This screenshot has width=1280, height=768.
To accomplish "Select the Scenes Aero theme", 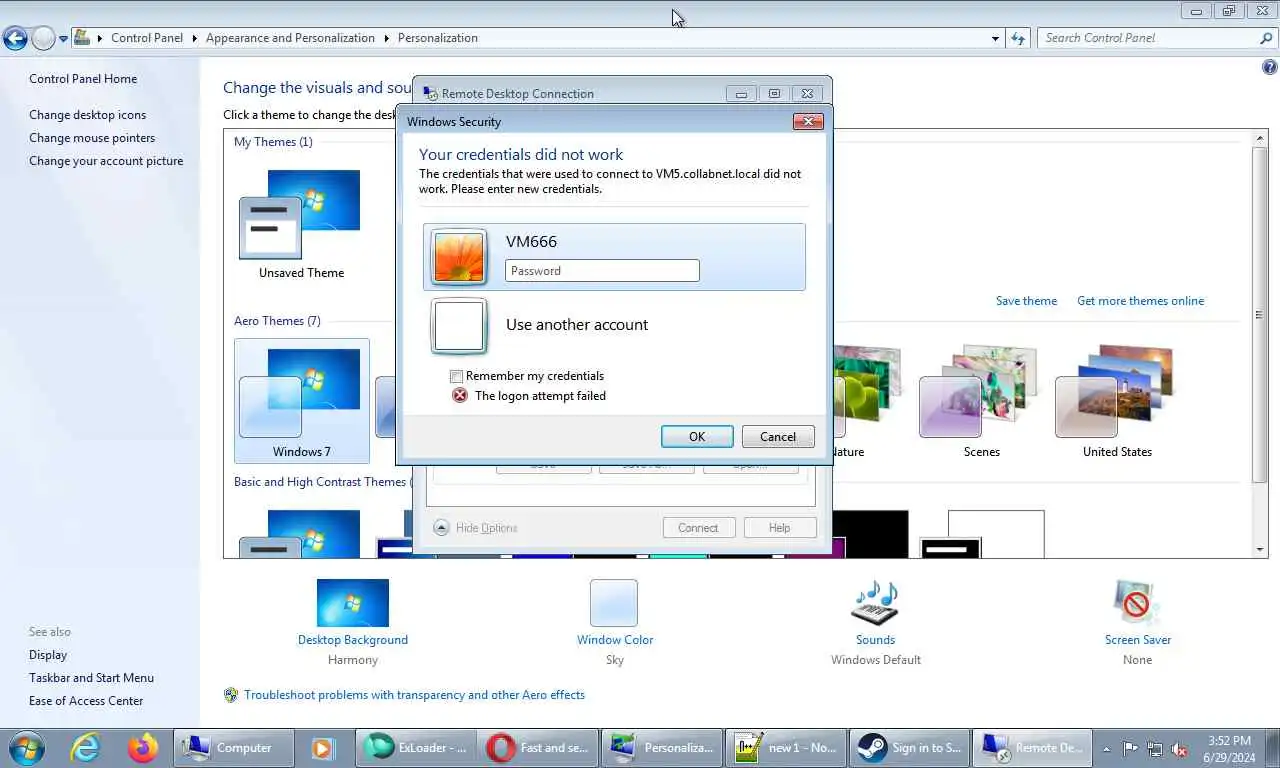I will click(x=981, y=401).
